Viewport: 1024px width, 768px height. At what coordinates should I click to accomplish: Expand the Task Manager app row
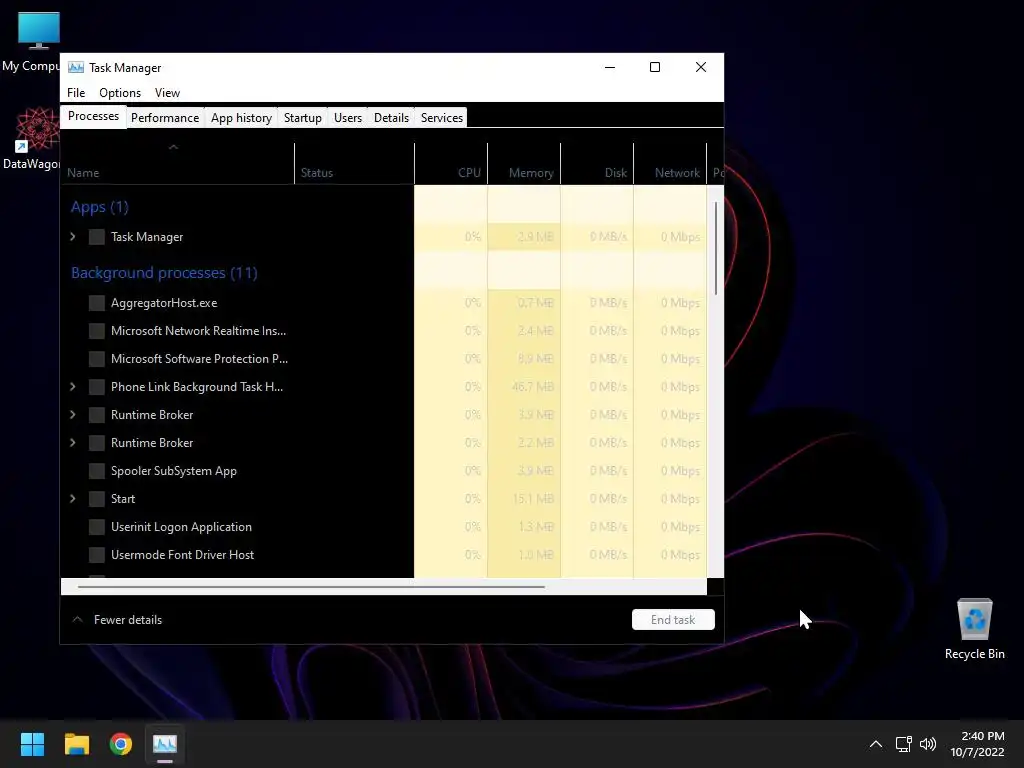72,237
